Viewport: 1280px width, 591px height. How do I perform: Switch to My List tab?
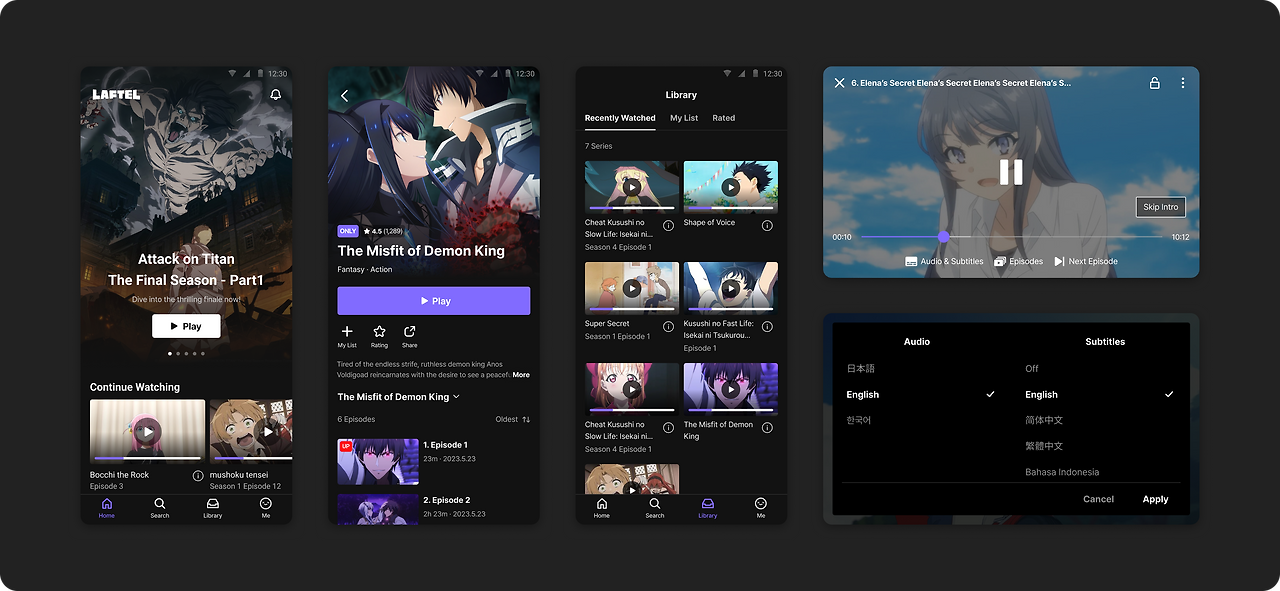684,118
